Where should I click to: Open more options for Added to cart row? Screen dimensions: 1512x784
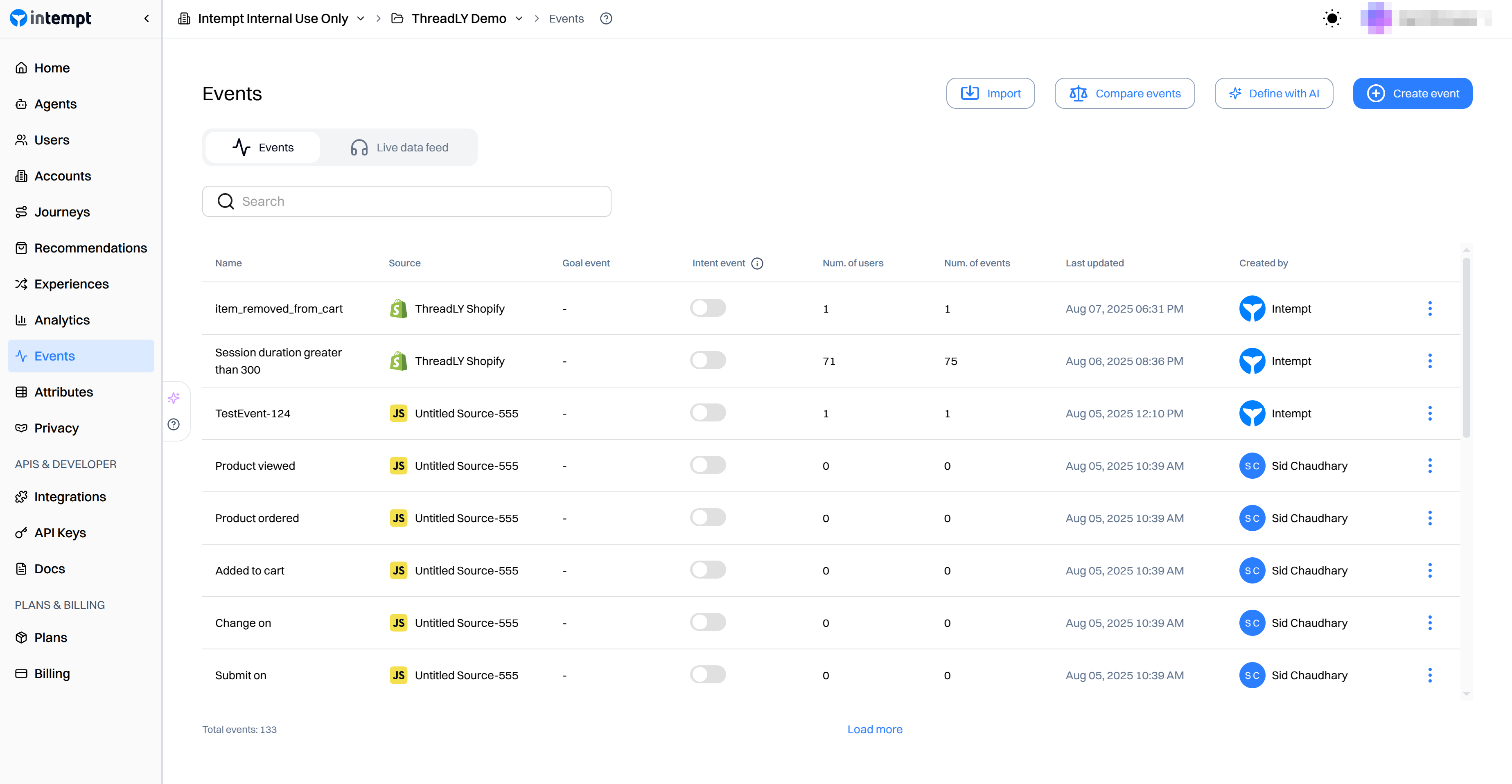pyautogui.click(x=1430, y=570)
